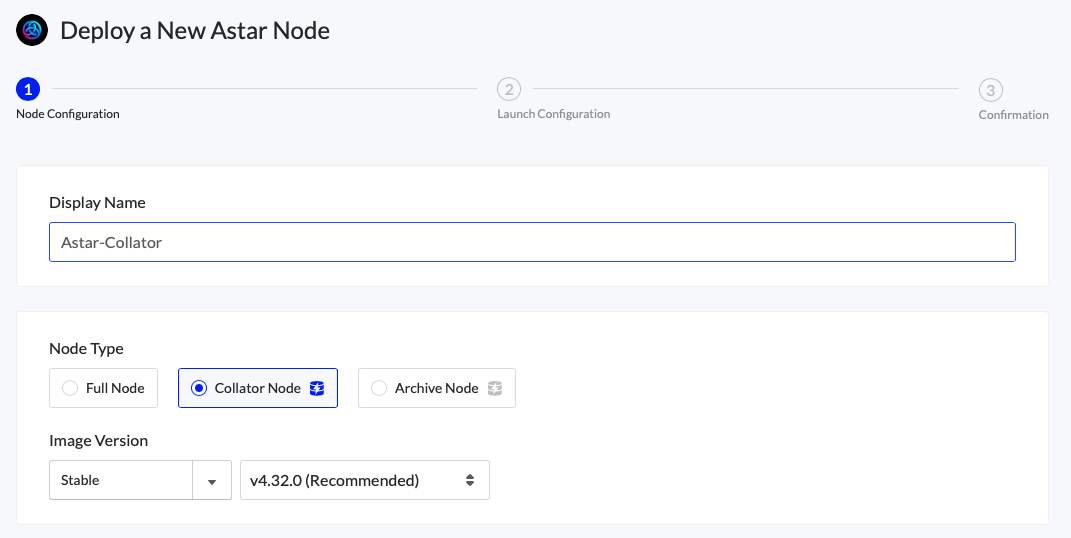Click the Node Configuration step label
The image size is (1071, 538).
point(68,114)
